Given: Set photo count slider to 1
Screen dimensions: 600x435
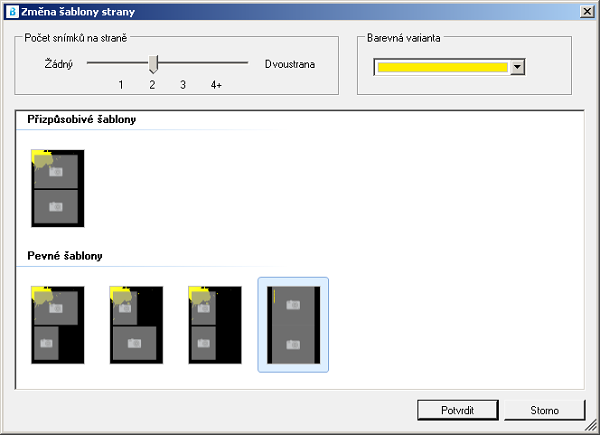Looking at the screenshot, I should click(x=121, y=63).
